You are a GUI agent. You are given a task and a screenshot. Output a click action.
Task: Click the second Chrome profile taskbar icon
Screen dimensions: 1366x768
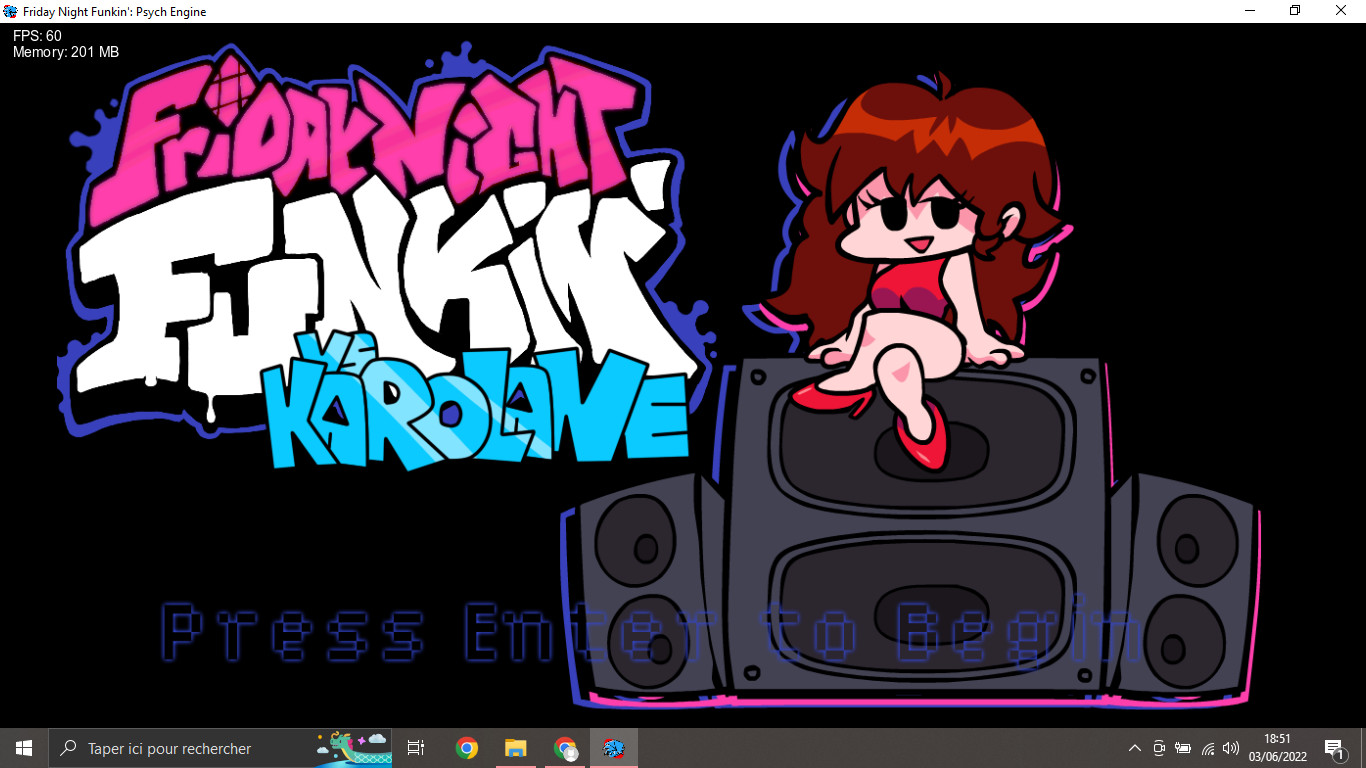pos(564,747)
